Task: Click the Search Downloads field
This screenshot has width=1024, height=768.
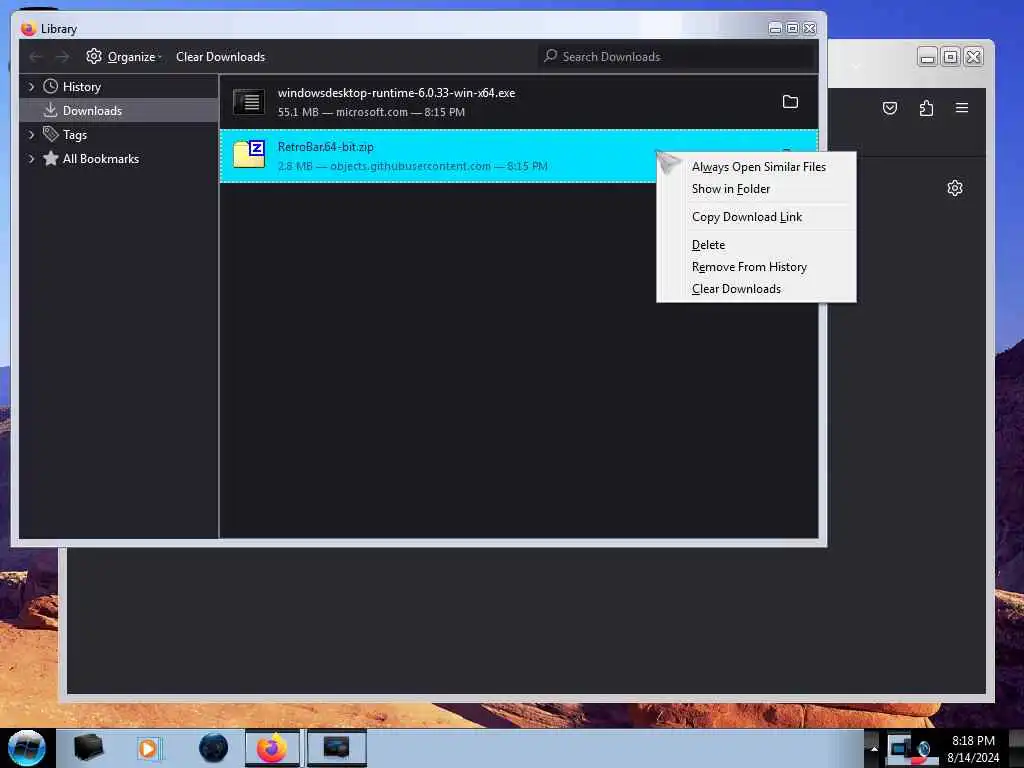Action: 677,57
